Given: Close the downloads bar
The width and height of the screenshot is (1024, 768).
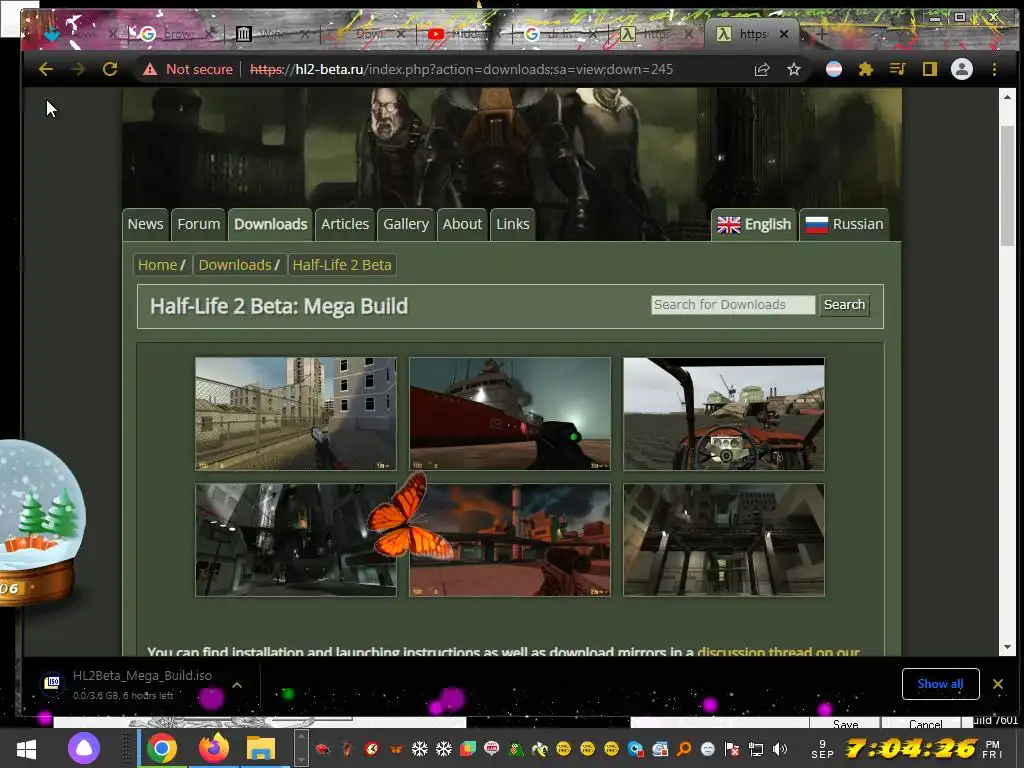Looking at the screenshot, I should click(x=997, y=684).
